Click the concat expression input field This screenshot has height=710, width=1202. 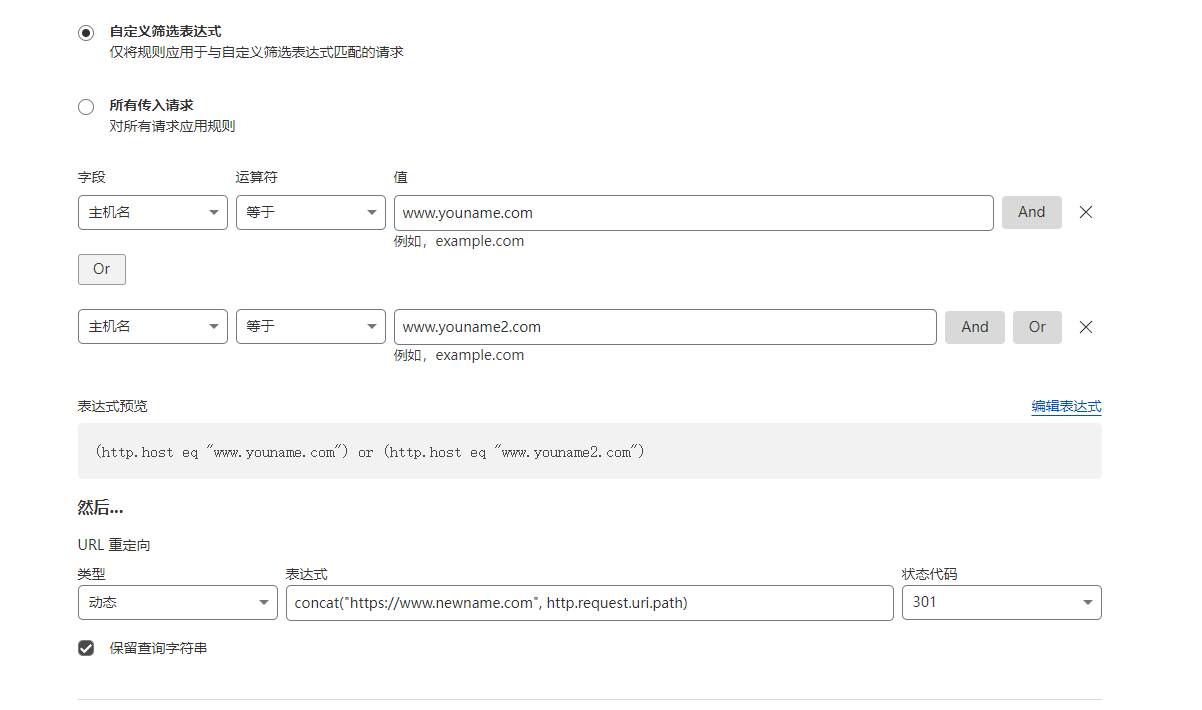coord(589,603)
